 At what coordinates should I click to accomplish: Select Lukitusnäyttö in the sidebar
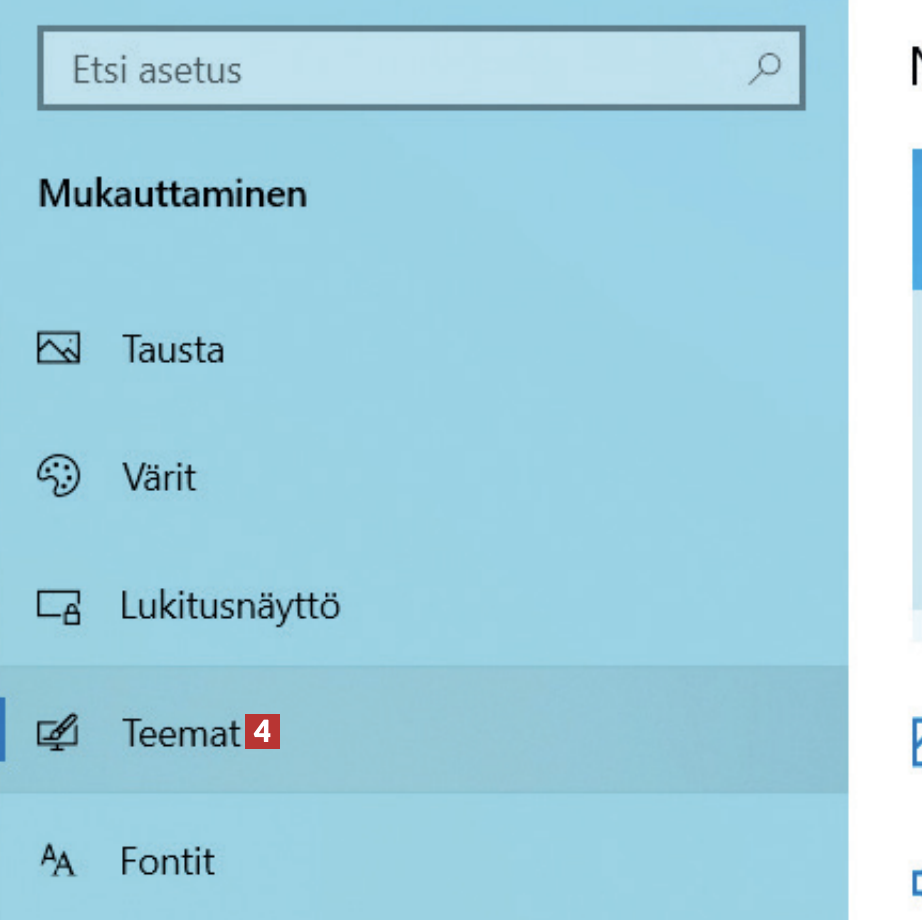coord(230,606)
